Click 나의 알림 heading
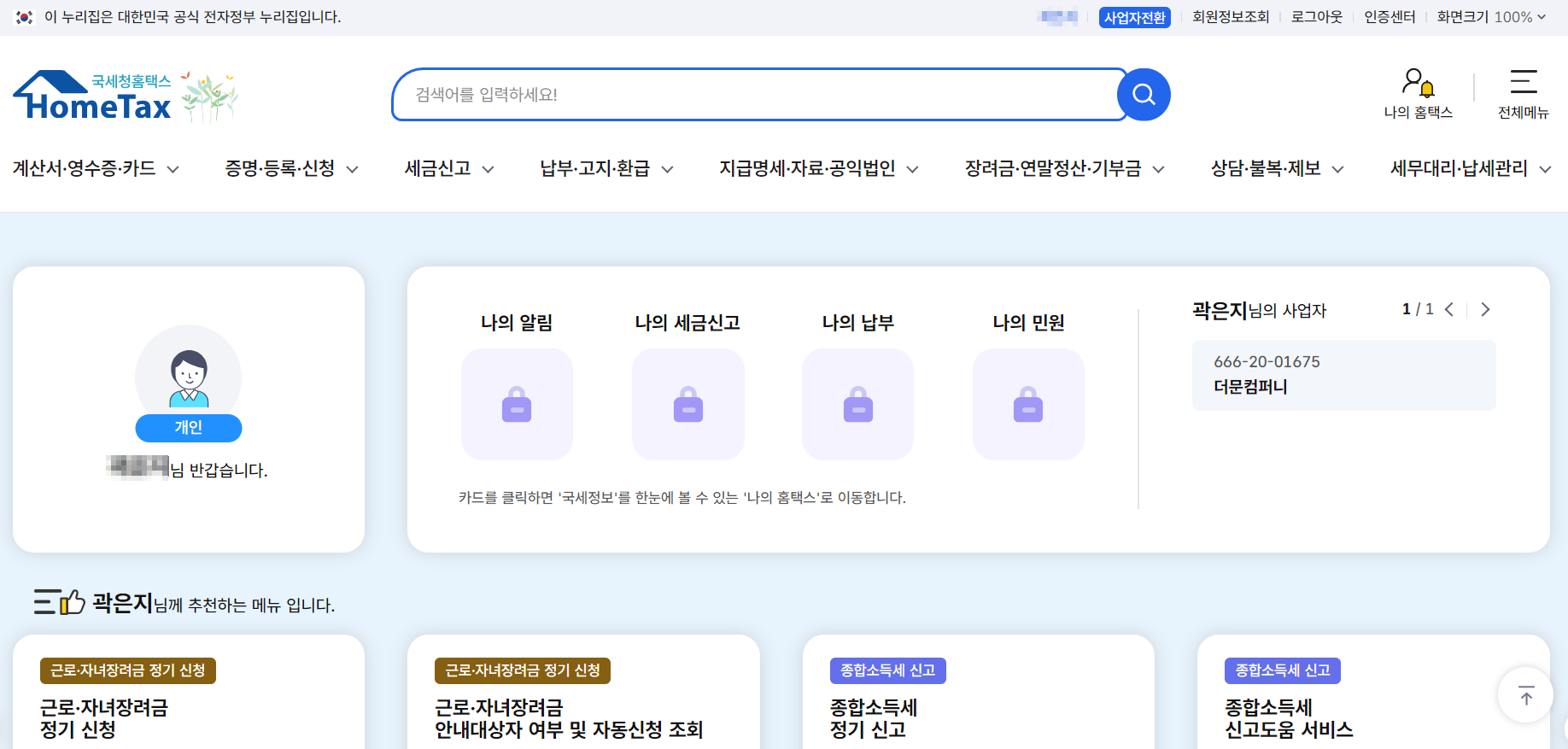This screenshot has width=1568, height=749. (517, 323)
